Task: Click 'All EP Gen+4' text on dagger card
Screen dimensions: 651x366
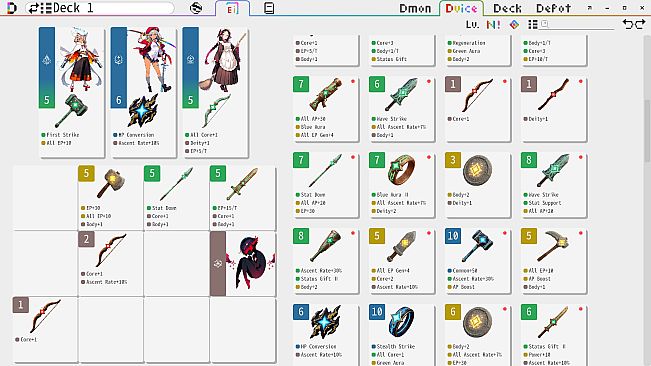Action: (x=393, y=271)
